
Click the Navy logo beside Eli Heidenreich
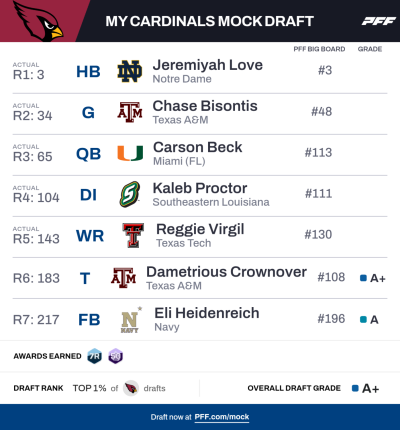pos(130,320)
